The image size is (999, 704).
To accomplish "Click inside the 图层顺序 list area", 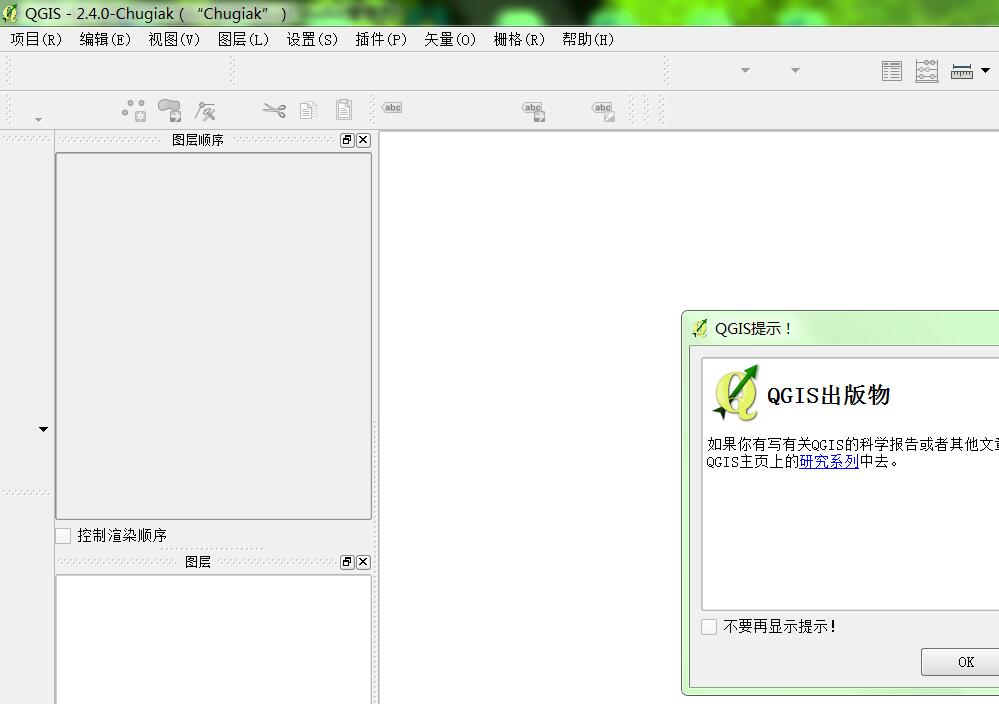I will pyautogui.click(x=213, y=336).
